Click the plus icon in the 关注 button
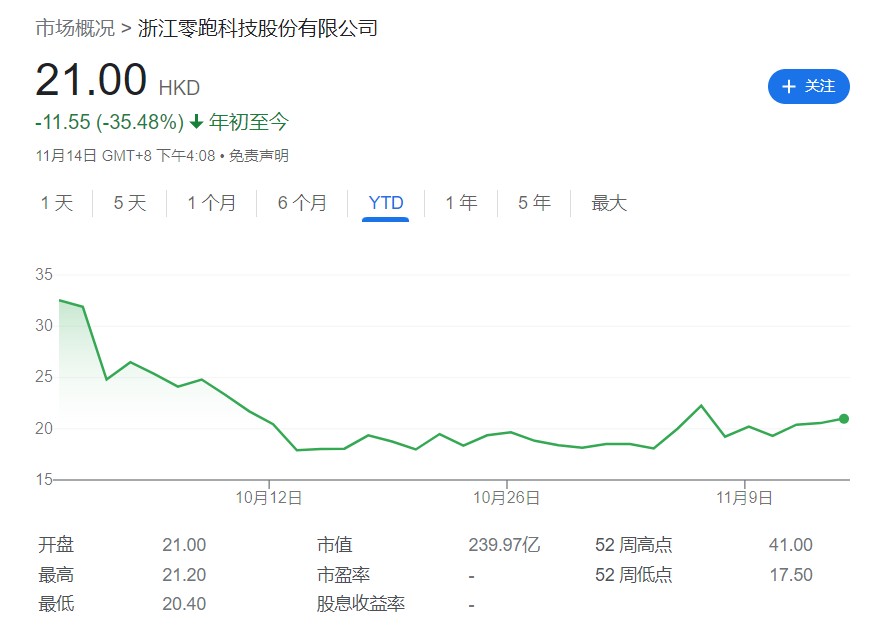 (x=789, y=87)
